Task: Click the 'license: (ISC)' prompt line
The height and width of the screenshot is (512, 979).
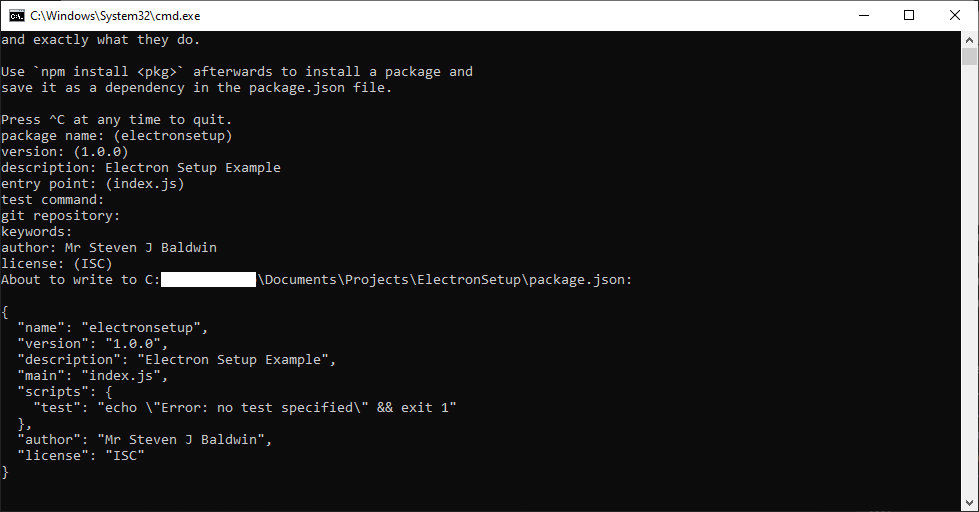Action: pos(57,264)
